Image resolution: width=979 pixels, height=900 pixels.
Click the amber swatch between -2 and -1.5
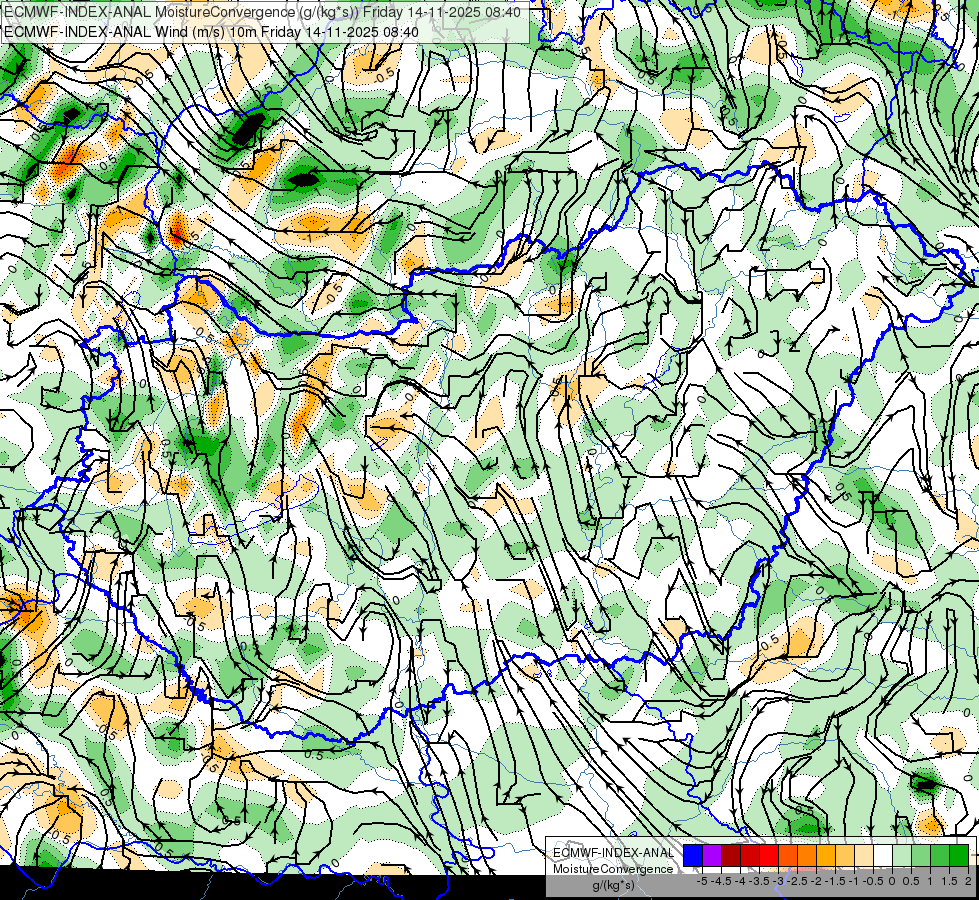pos(826,855)
